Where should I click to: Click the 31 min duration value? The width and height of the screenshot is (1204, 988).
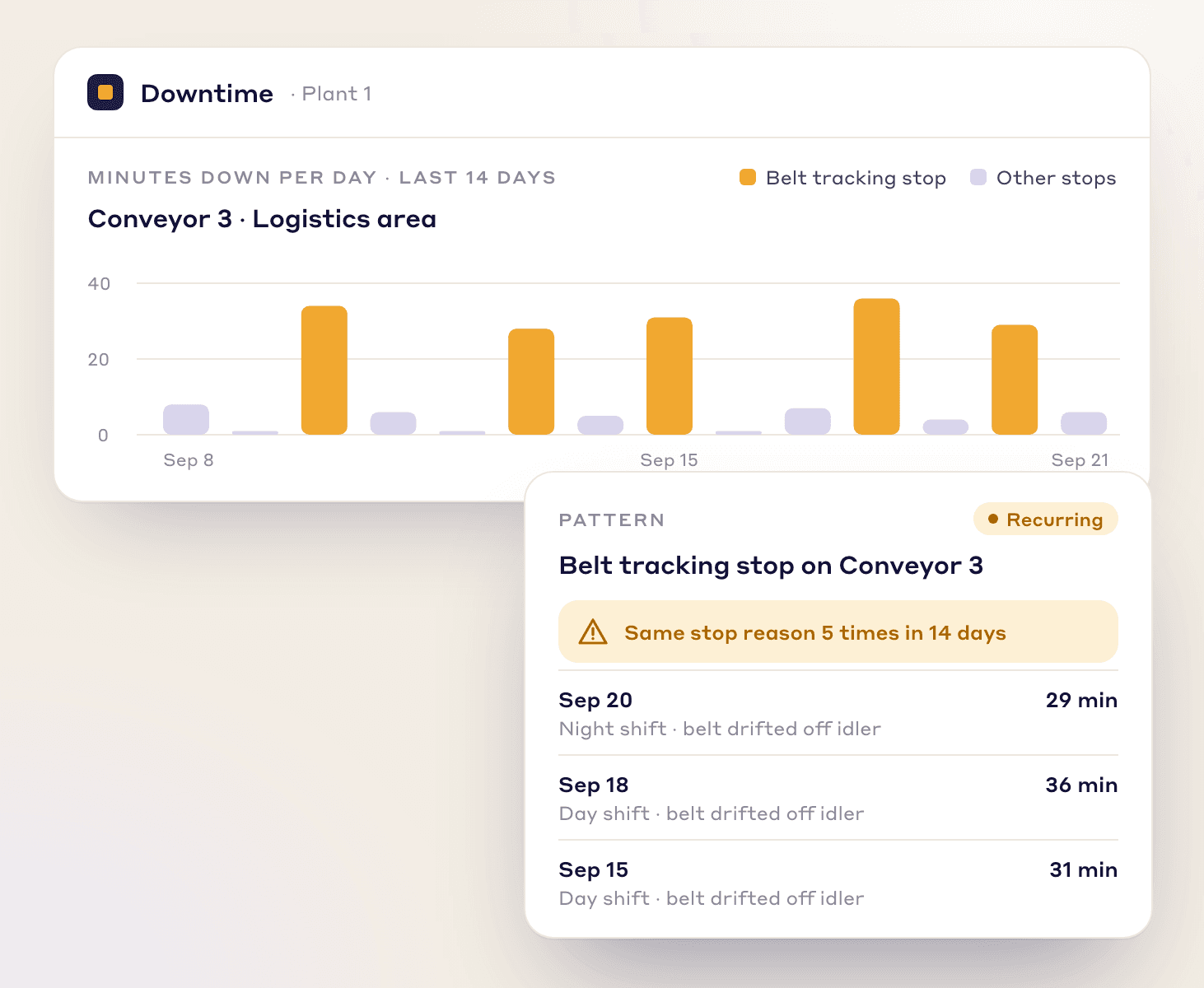coord(1083,869)
